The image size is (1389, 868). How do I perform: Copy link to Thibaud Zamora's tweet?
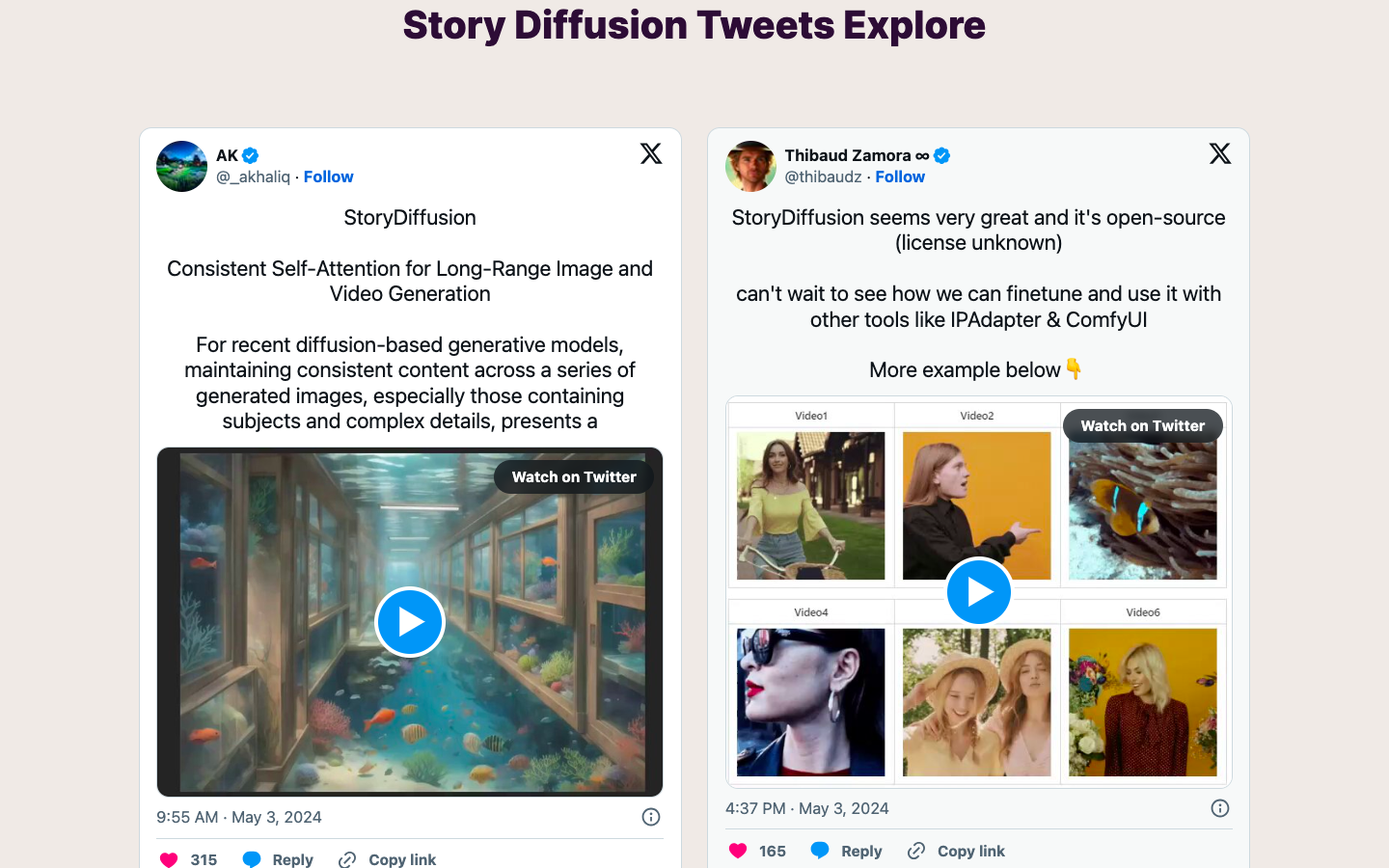coord(956,851)
